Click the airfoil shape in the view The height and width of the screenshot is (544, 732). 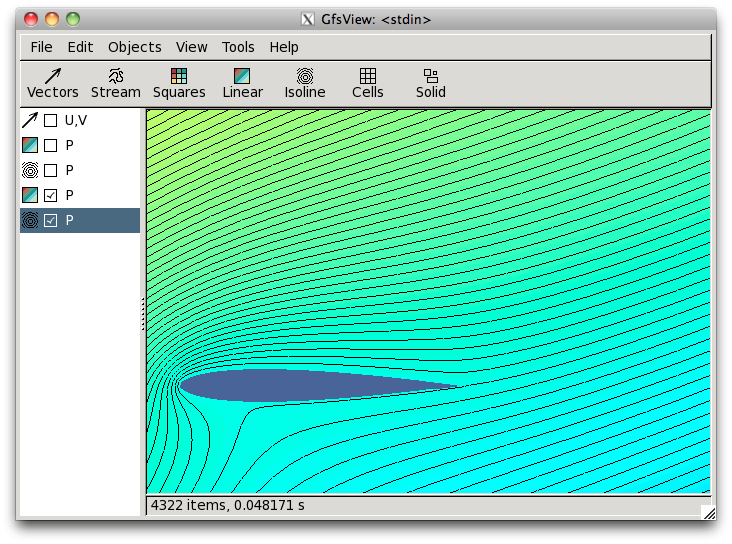299,386
